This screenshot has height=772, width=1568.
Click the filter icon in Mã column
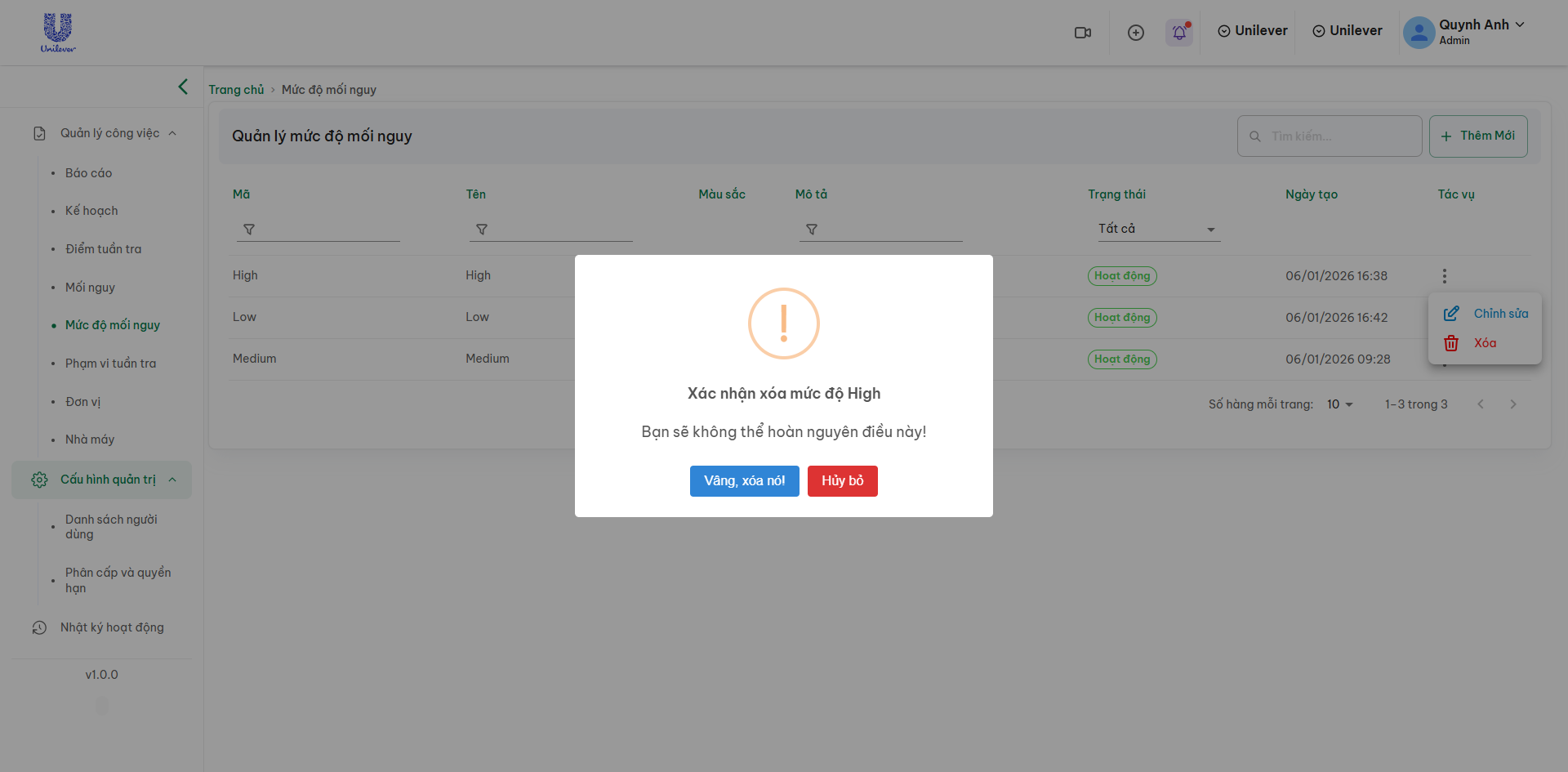click(249, 230)
